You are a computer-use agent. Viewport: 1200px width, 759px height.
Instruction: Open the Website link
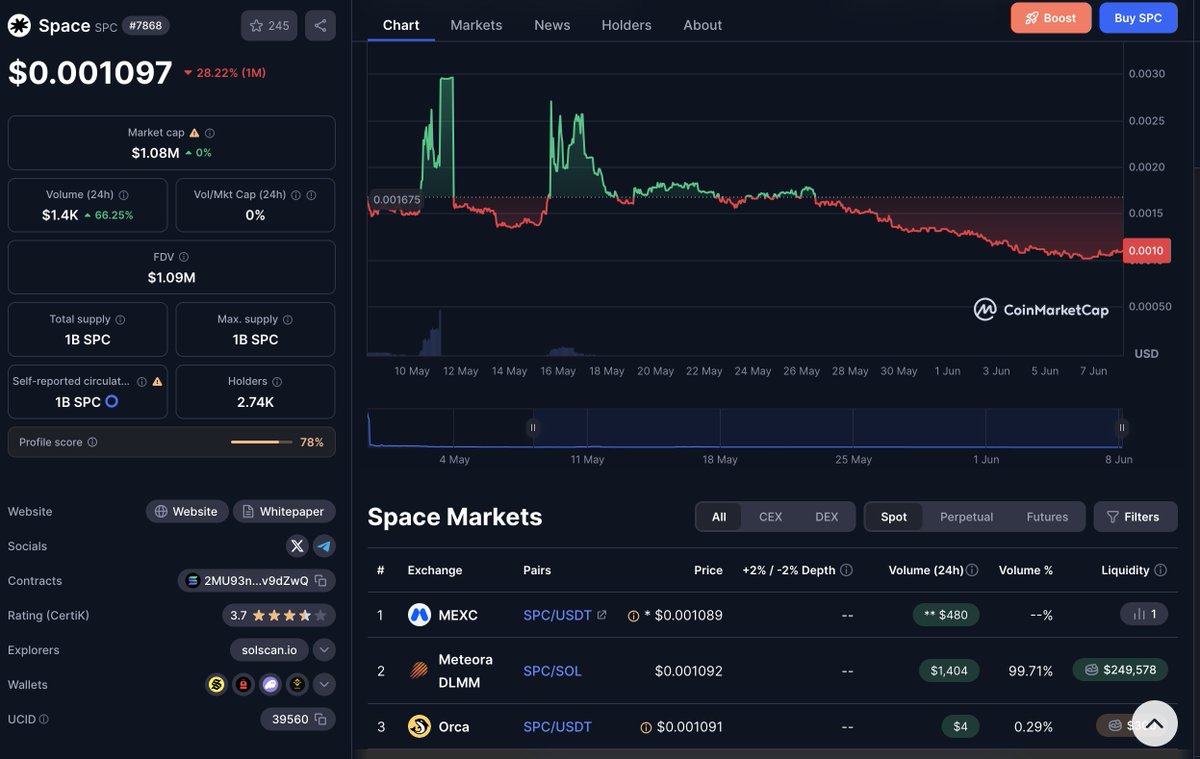(187, 511)
